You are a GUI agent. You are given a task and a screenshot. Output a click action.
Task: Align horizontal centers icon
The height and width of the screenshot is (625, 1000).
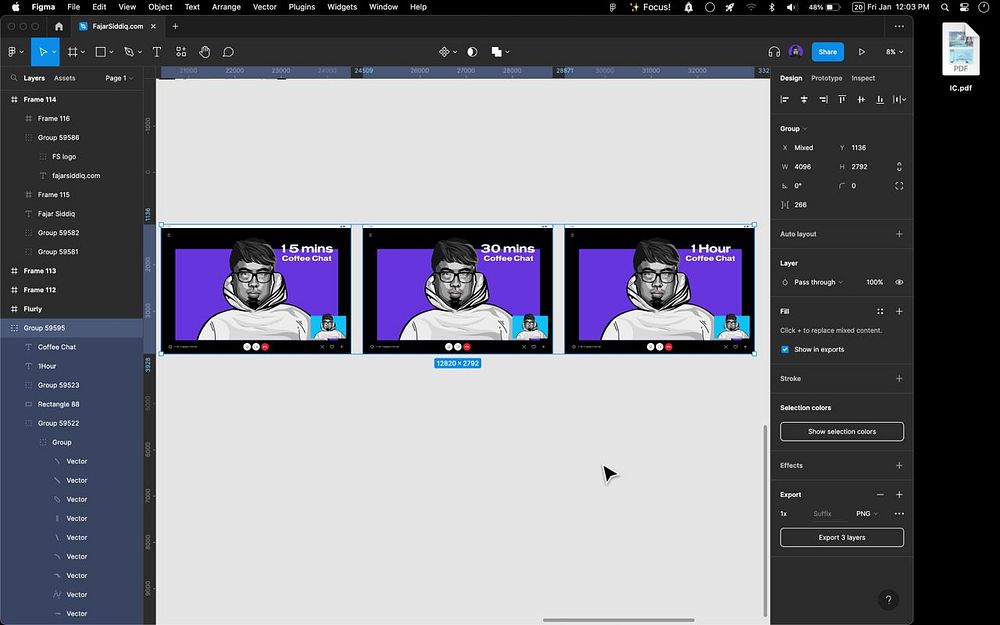[804, 99]
